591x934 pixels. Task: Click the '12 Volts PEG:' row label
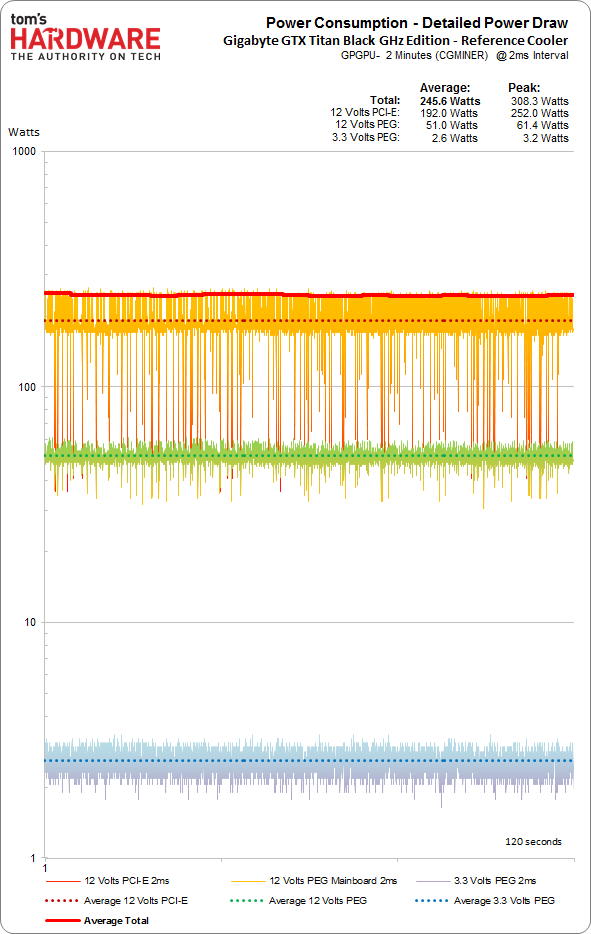click(x=368, y=124)
